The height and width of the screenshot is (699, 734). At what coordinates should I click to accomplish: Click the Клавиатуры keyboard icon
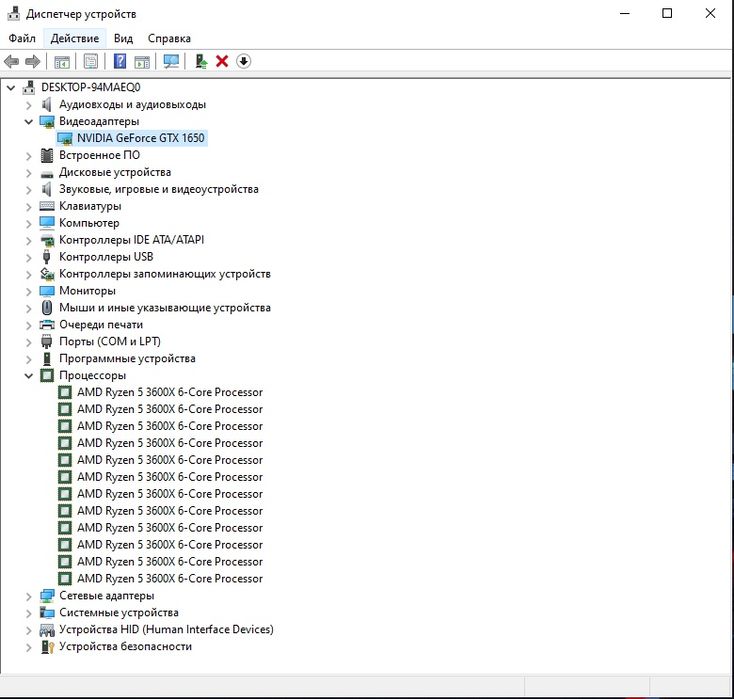tap(47, 206)
